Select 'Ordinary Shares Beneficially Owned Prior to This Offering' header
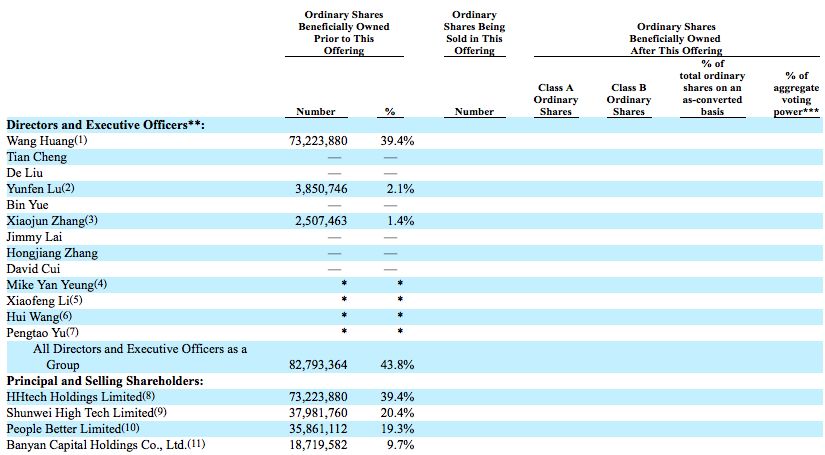The width and height of the screenshot is (825, 455). (344, 33)
